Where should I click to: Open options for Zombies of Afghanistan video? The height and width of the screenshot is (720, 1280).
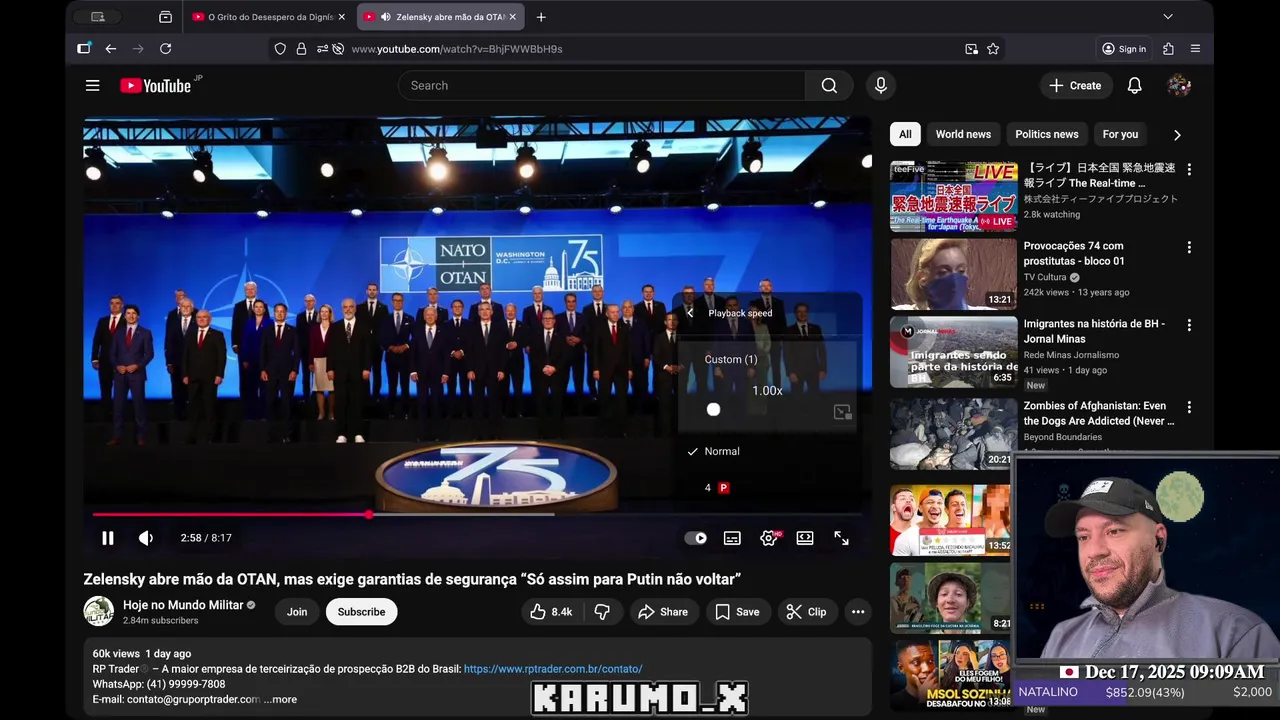(x=1189, y=407)
